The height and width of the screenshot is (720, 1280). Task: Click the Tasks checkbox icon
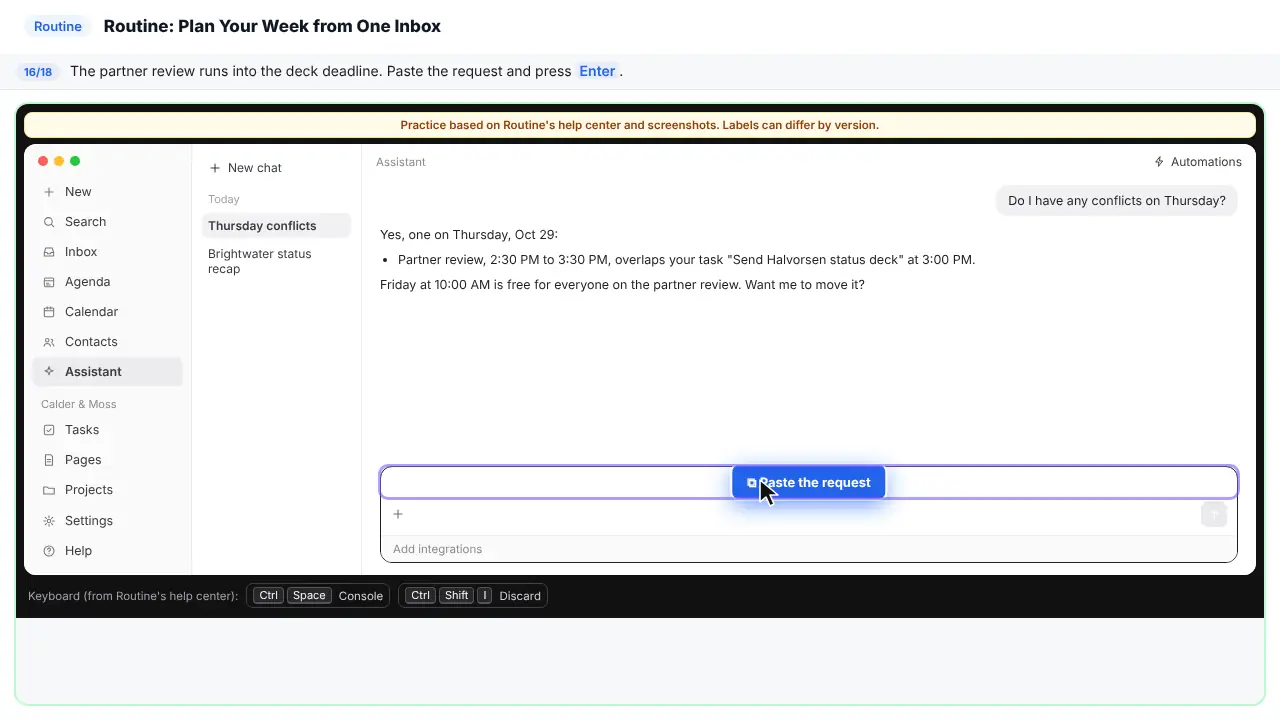pyautogui.click(x=49, y=430)
